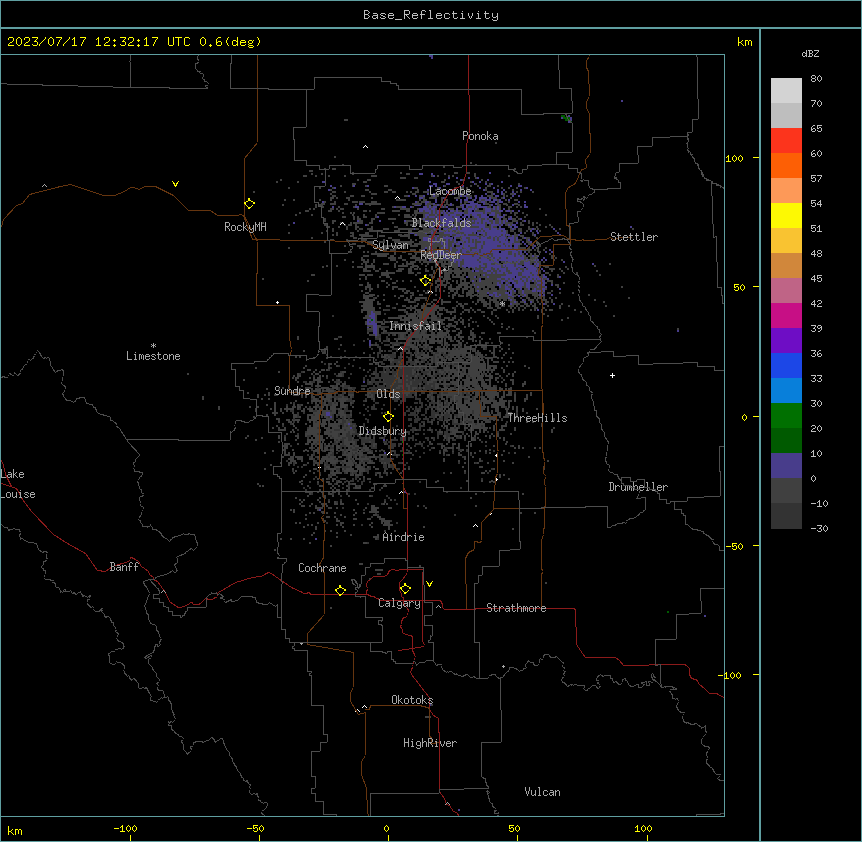Click the Airdrie city label

[x=403, y=537]
